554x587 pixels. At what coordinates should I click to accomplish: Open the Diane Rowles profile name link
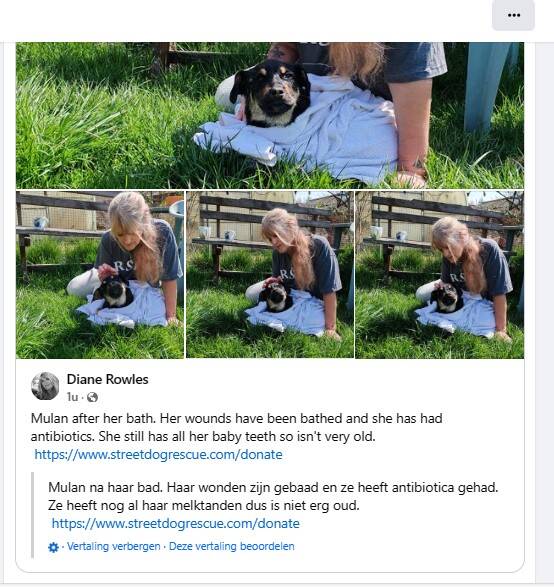click(107, 379)
